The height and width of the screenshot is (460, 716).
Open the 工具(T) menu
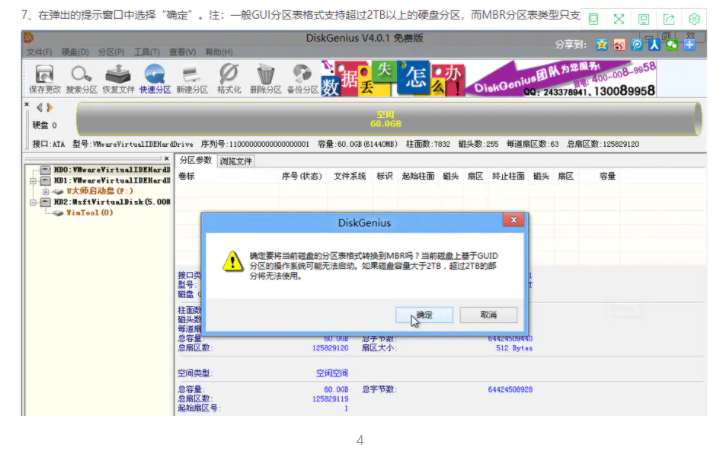(x=147, y=53)
